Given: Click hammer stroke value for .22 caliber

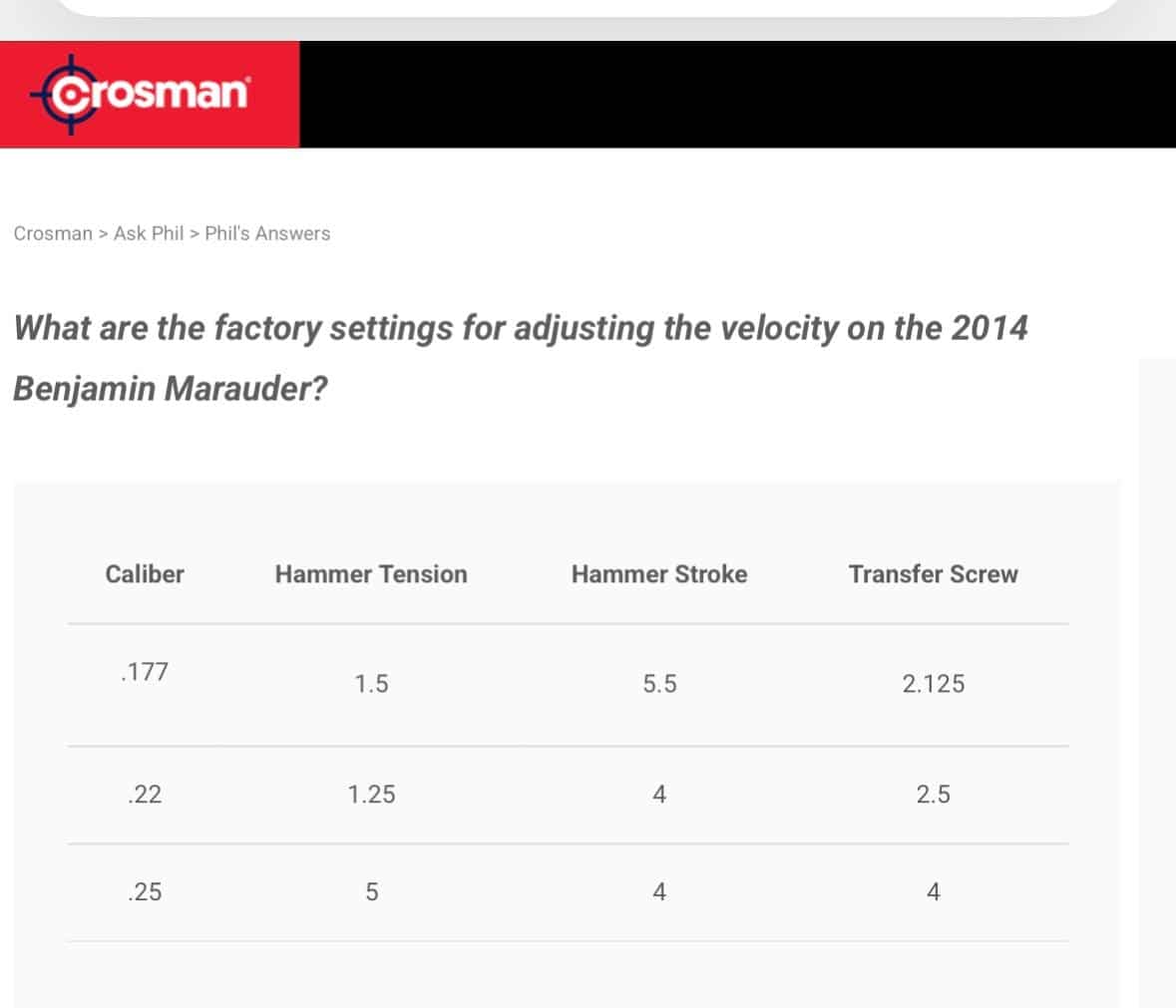Looking at the screenshot, I should [x=659, y=795].
